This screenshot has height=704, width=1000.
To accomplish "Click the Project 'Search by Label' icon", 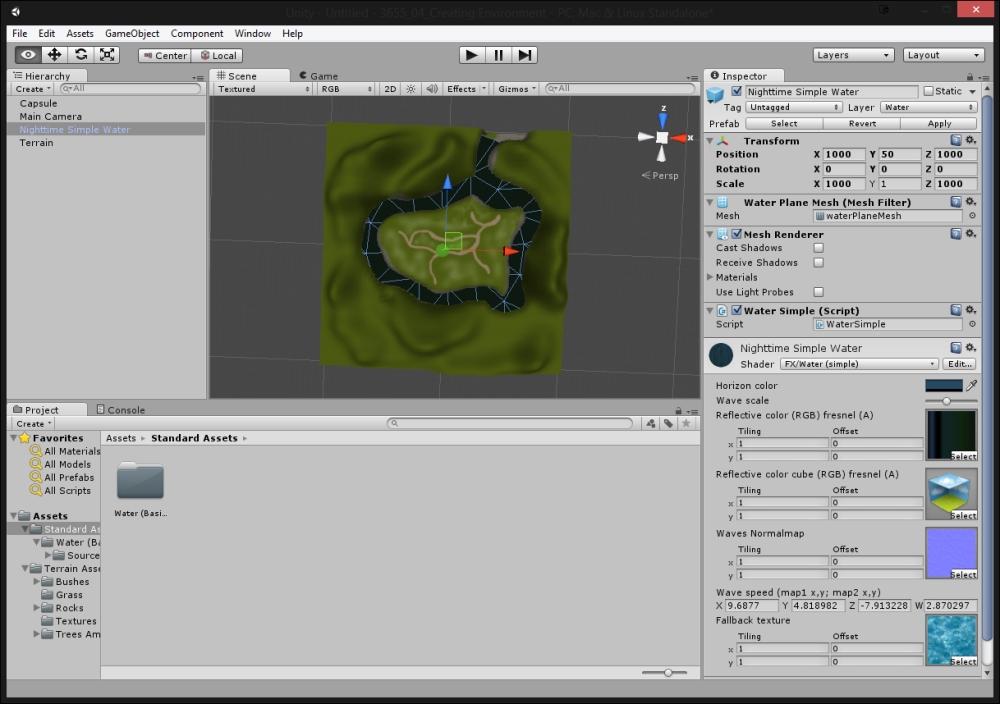I will 668,423.
